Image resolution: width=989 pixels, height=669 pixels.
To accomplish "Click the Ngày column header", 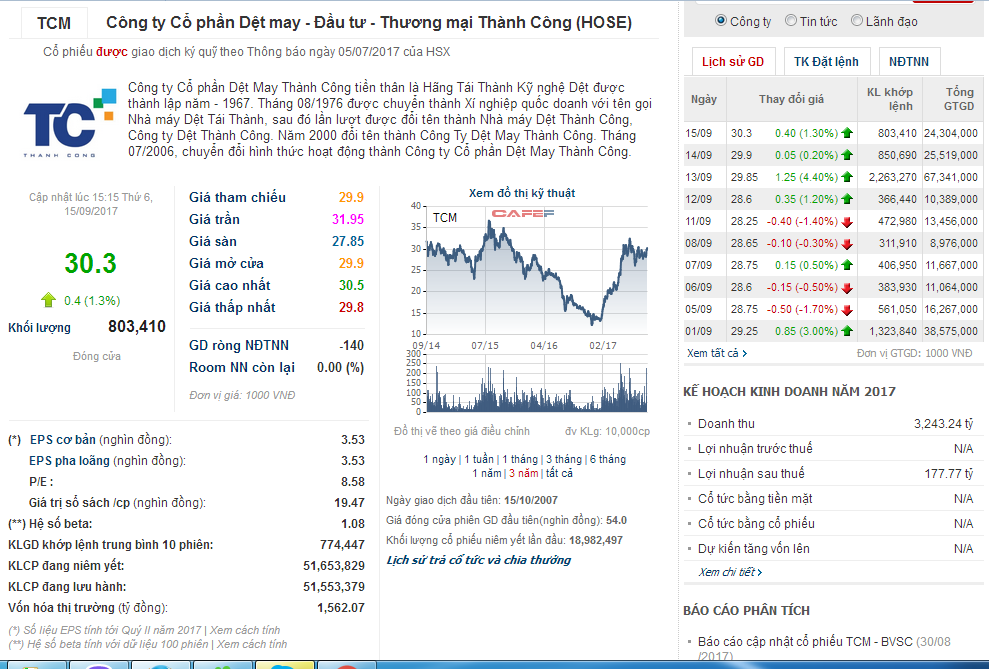I will tap(704, 99).
